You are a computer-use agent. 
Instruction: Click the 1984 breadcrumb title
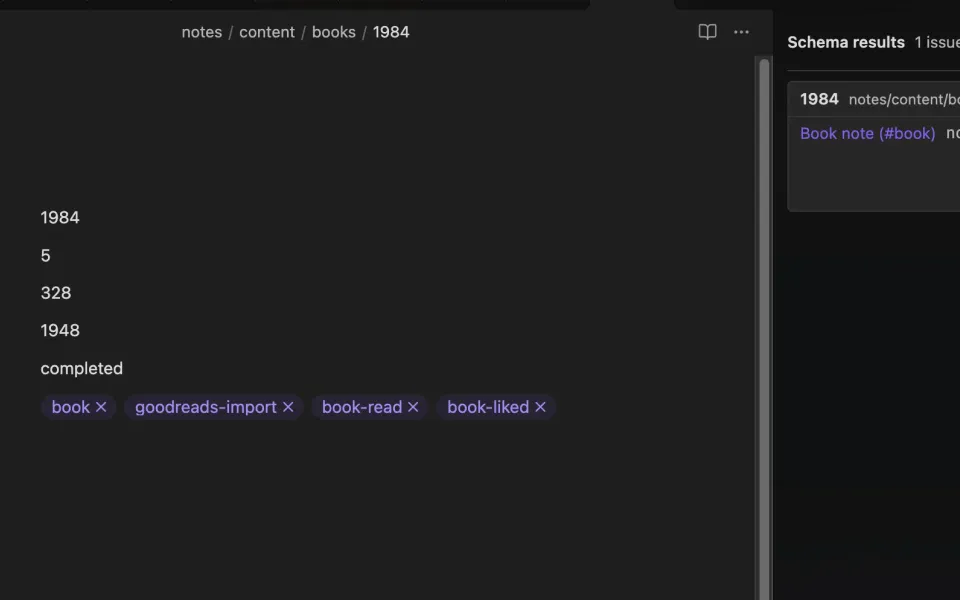[391, 32]
